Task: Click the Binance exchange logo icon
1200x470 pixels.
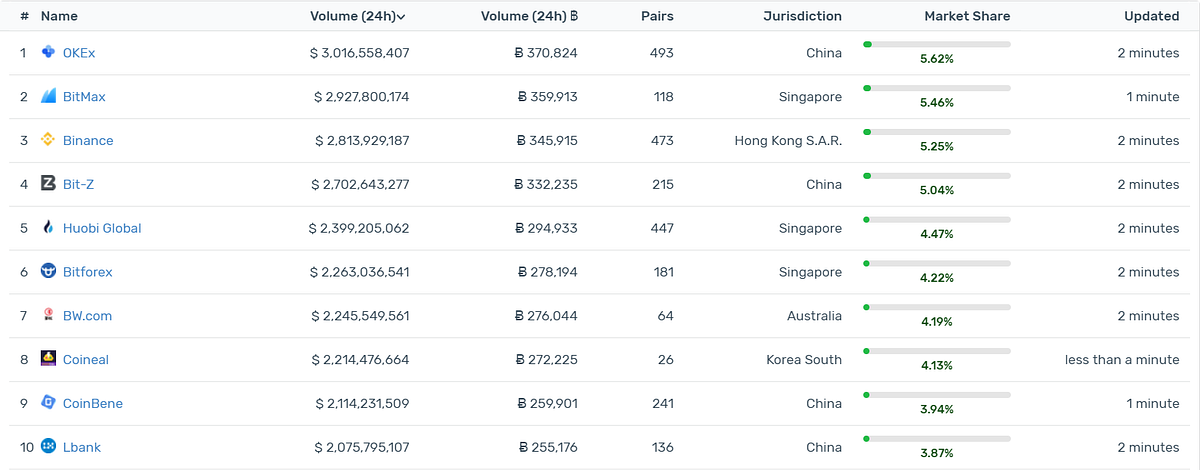Action: click(48, 140)
